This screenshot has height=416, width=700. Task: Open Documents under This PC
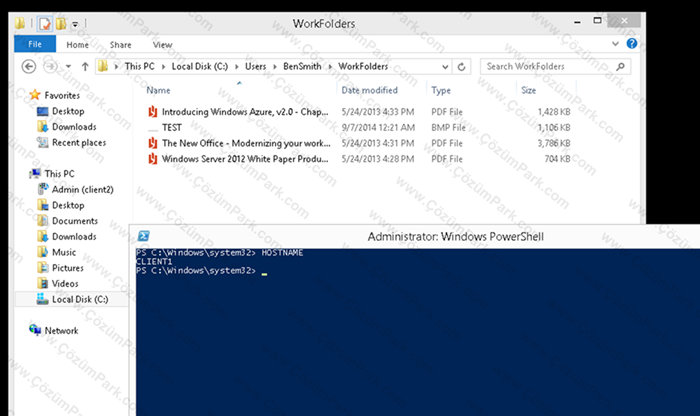coord(75,220)
